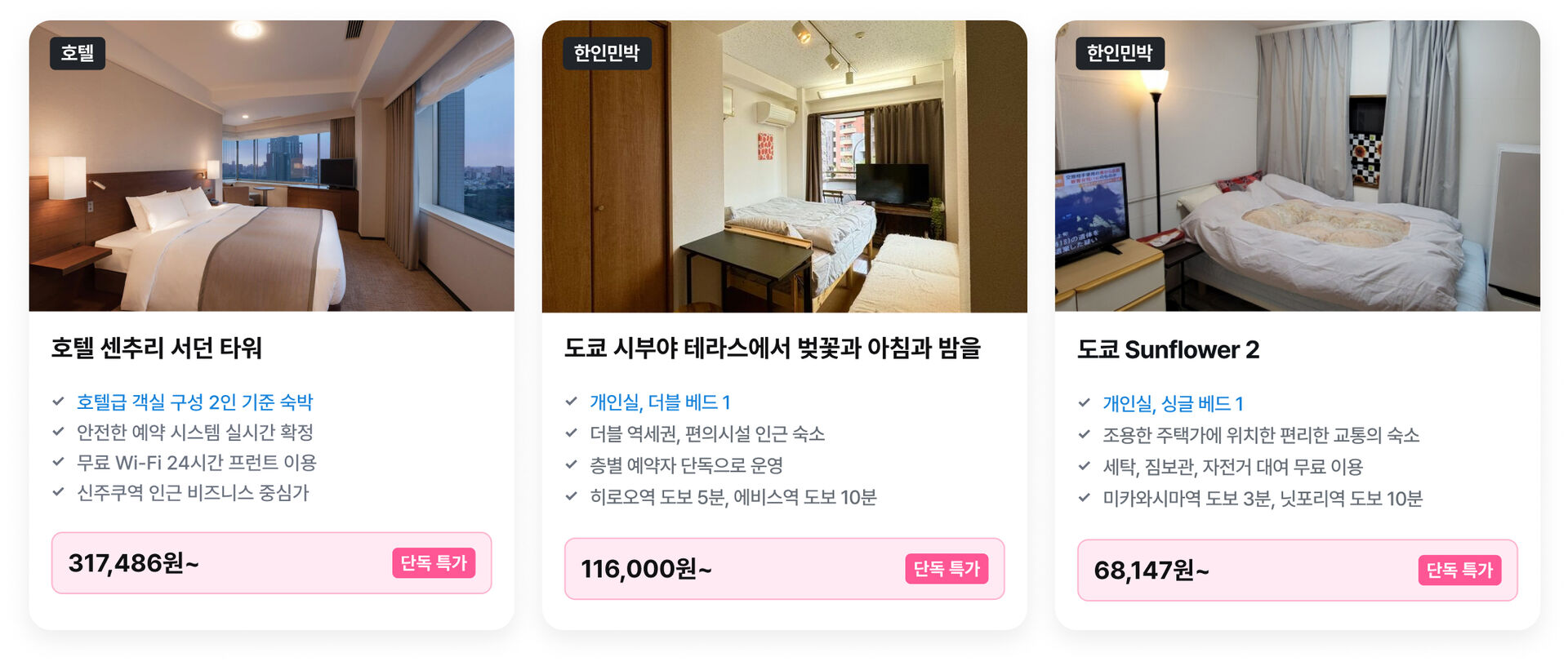The width and height of the screenshot is (1568, 666).
Task: Click the 단독 특가 badge next to 317,486원
Action: tap(434, 563)
